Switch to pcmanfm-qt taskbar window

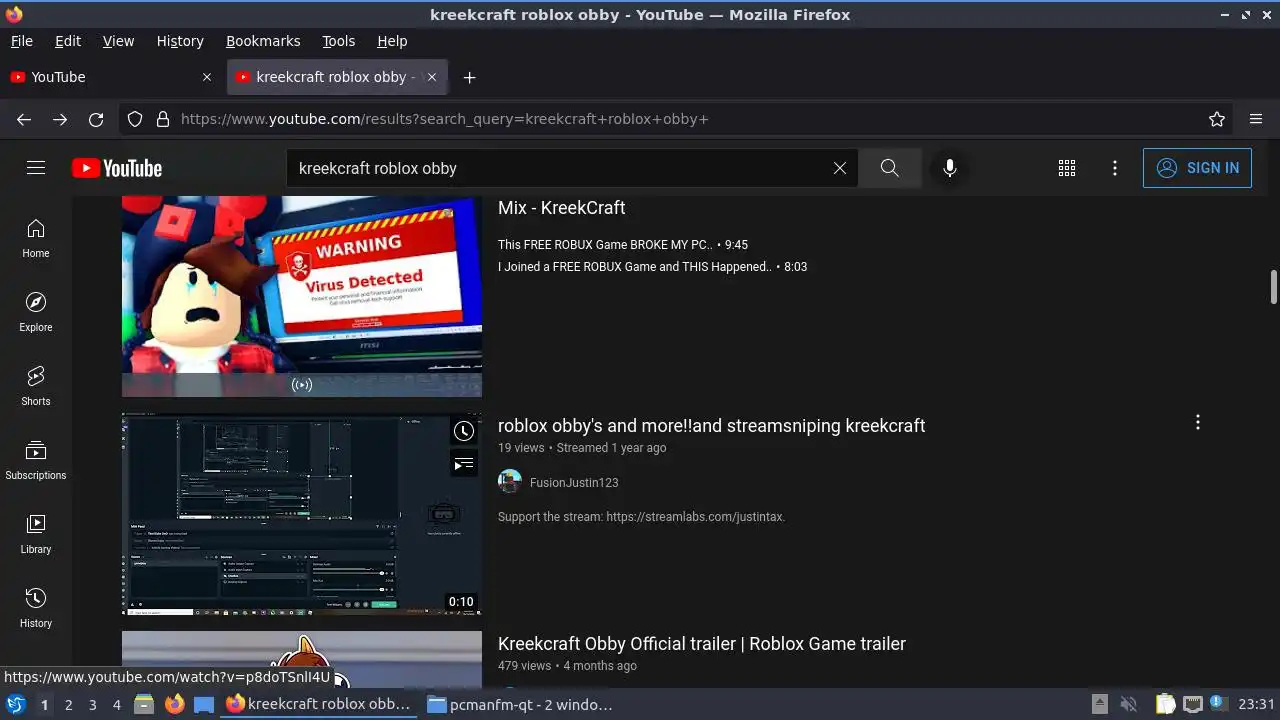click(520, 705)
